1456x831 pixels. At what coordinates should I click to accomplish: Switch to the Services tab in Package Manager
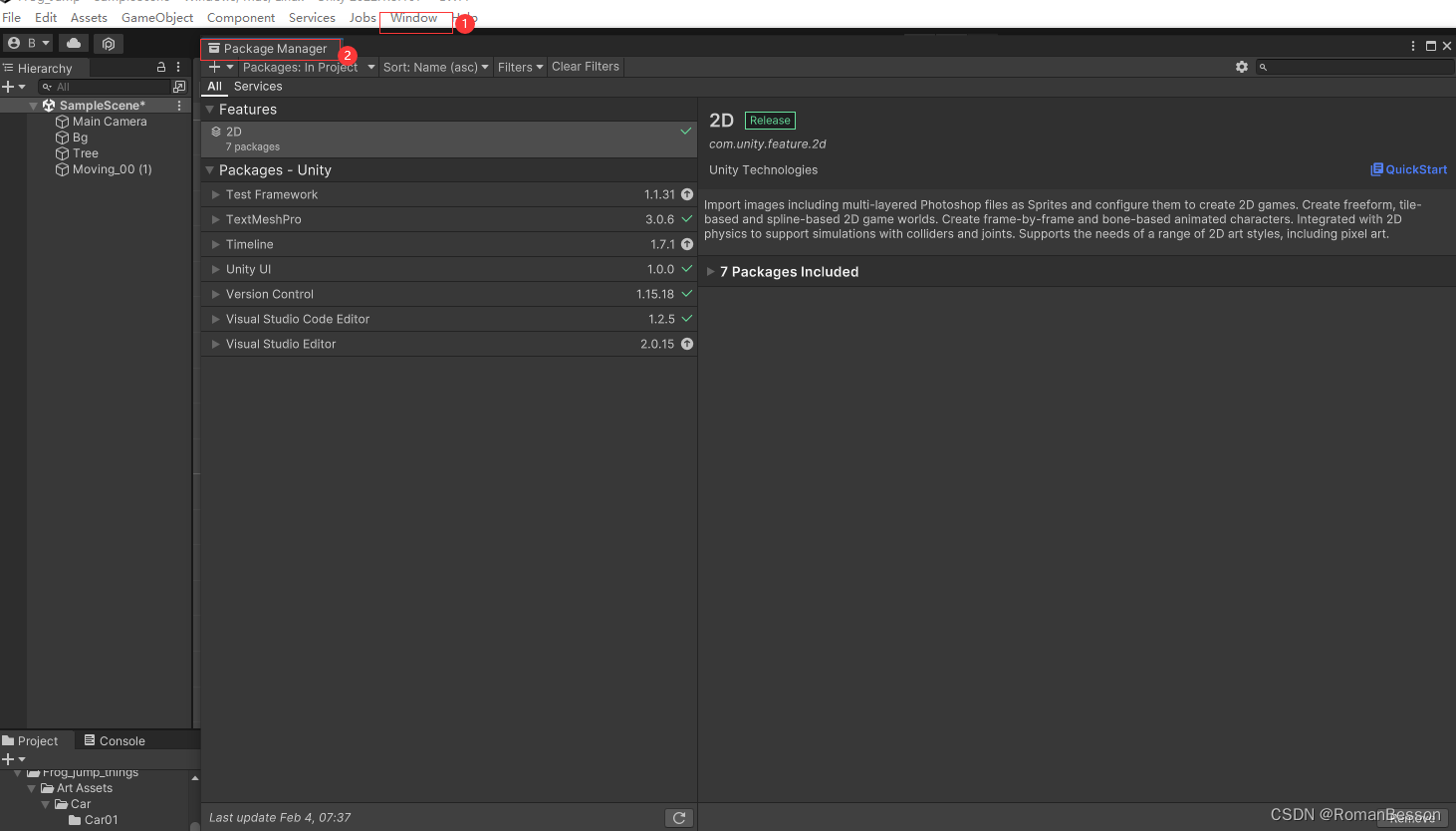click(x=258, y=87)
